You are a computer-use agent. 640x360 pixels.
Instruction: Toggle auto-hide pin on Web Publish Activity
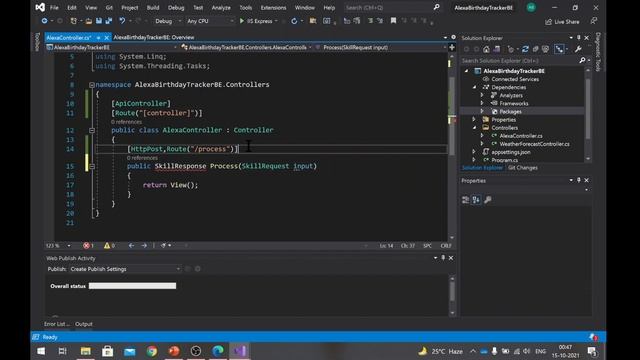click(x=443, y=258)
